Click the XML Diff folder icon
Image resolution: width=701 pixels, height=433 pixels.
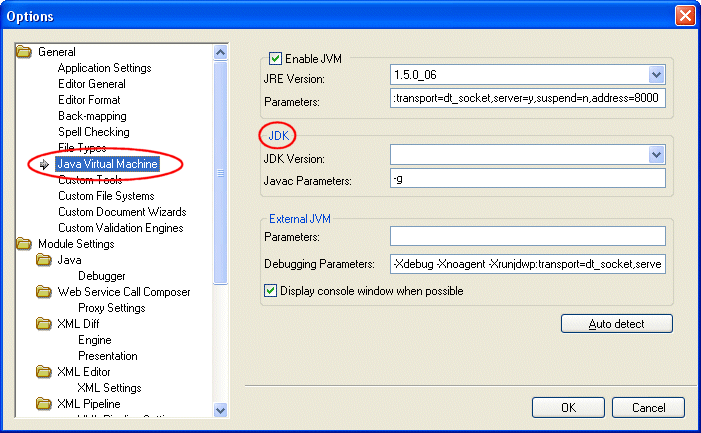(x=44, y=324)
